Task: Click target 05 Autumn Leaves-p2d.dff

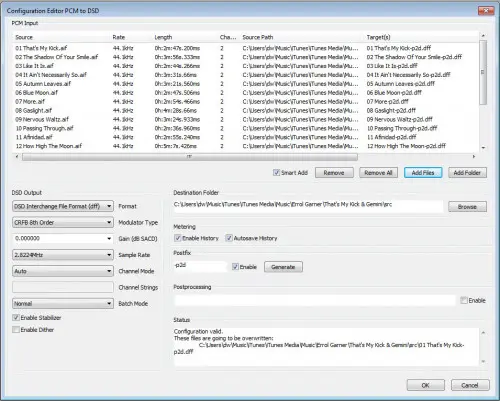Action: (401, 84)
